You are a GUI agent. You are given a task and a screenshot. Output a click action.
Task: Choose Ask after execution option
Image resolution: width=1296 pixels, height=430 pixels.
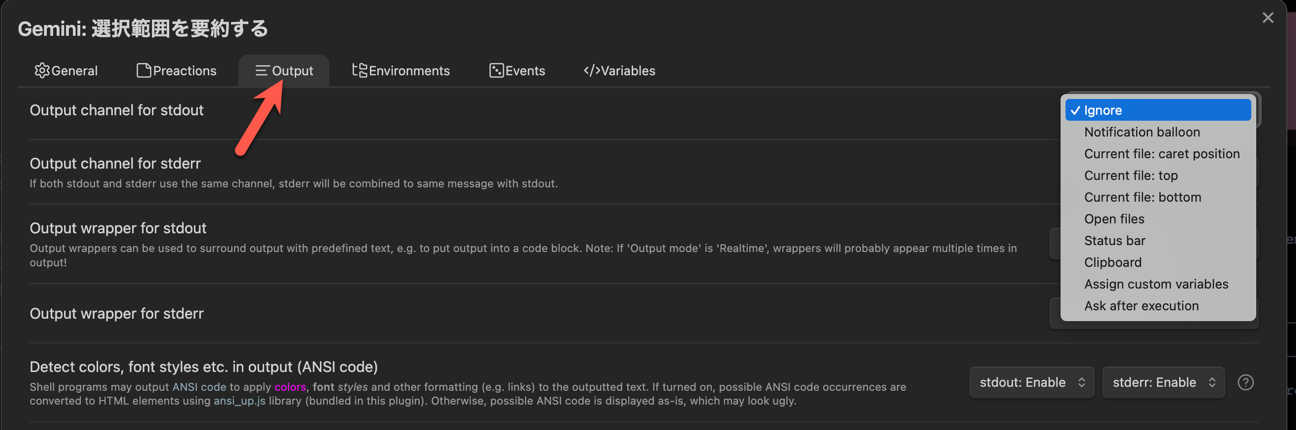[x=1141, y=306]
